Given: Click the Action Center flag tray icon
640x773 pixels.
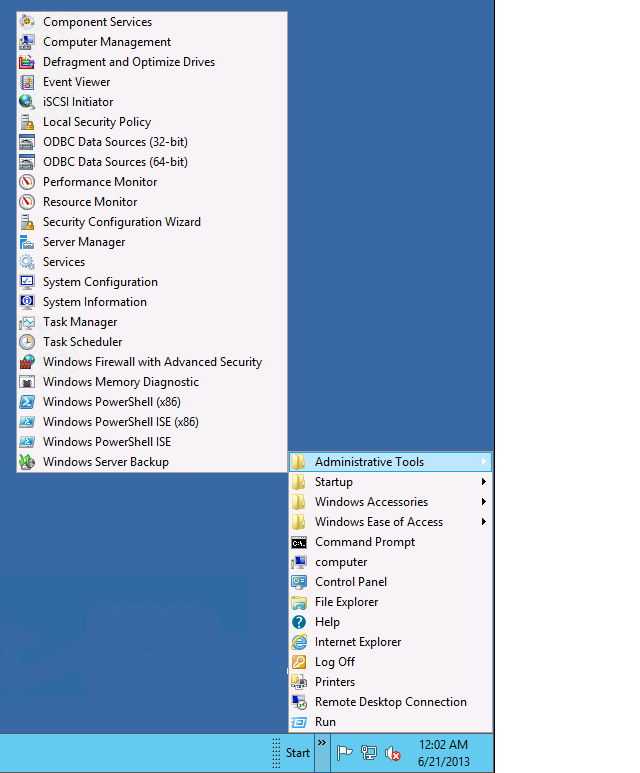Looking at the screenshot, I should pos(344,753).
